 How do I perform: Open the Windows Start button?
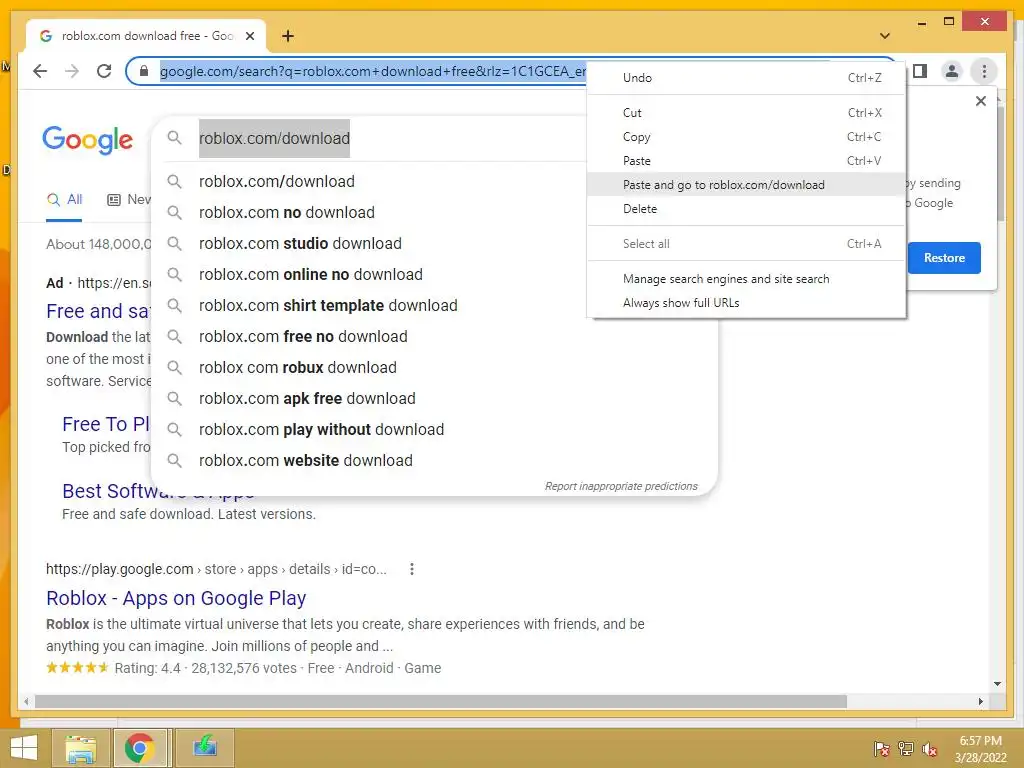pyautogui.click(x=24, y=748)
